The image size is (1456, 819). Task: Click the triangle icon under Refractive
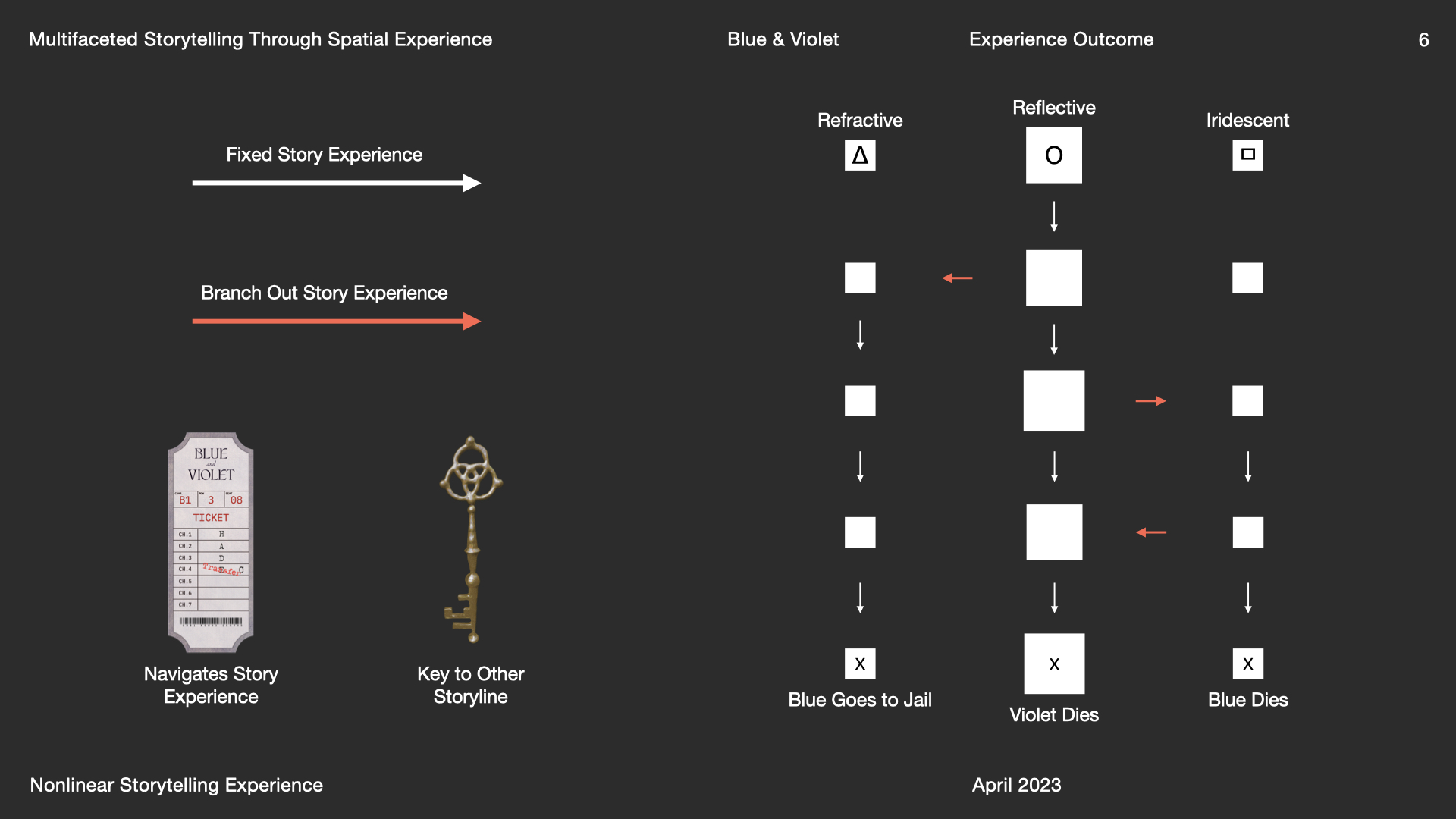point(860,155)
